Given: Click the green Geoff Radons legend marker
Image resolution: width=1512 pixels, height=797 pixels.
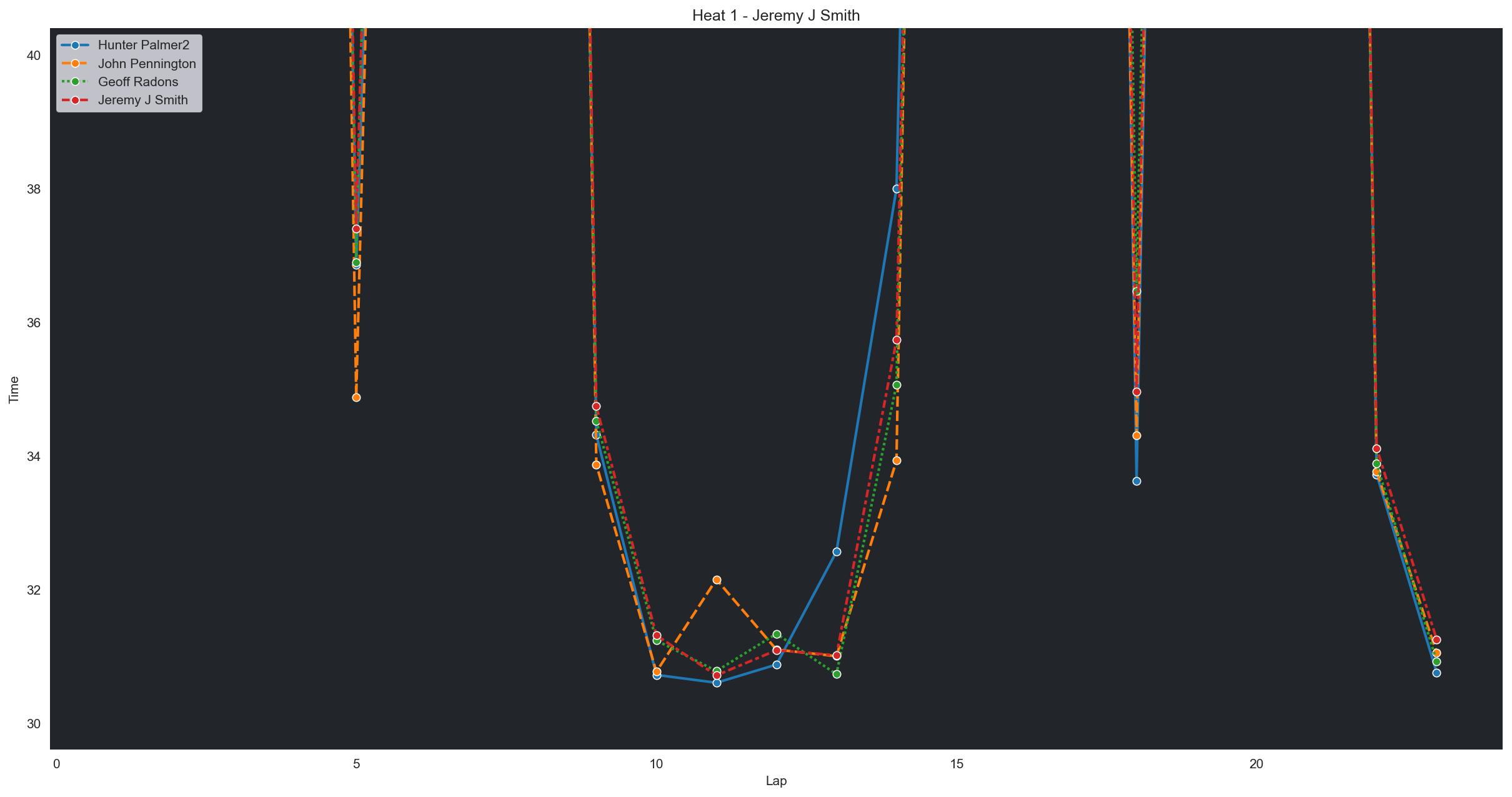Looking at the screenshot, I should coord(75,82).
